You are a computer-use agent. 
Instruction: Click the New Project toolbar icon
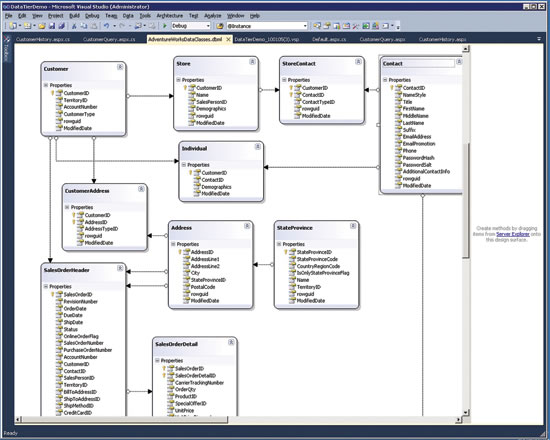pyautogui.click(x=13, y=26)
